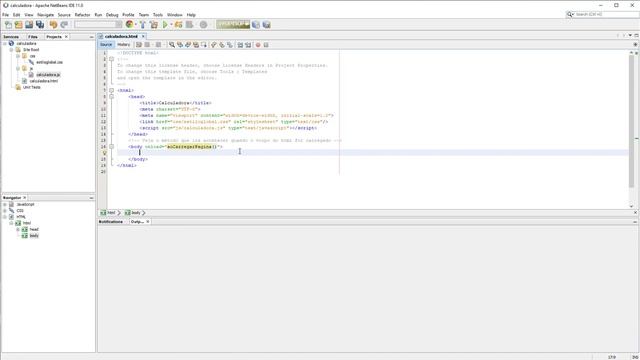Click the Find Selection magnifier in editor toolbar
The image size is (640, 360).
[x=172, y=44]
